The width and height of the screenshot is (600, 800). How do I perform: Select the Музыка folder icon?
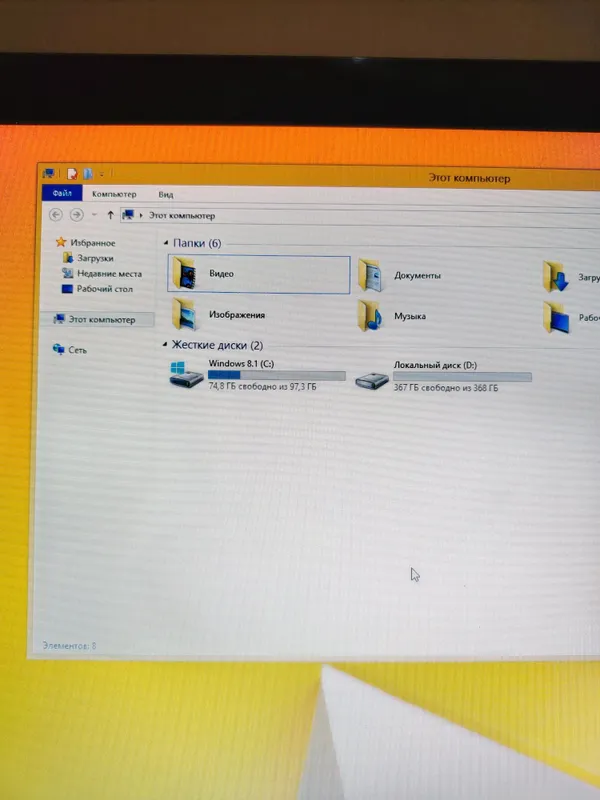click(370, 316)
